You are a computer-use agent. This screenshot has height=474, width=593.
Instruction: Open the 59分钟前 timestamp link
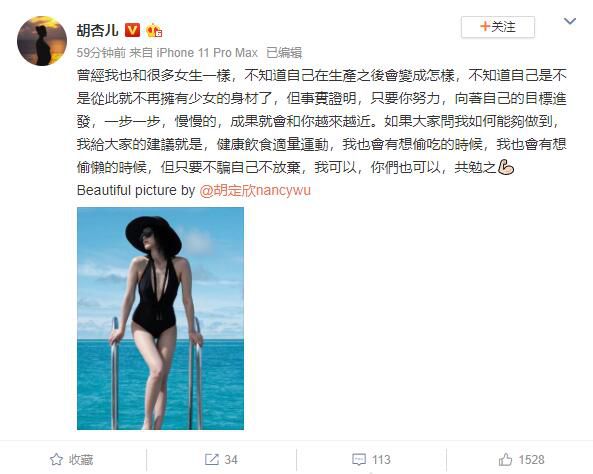coord(101,53)
